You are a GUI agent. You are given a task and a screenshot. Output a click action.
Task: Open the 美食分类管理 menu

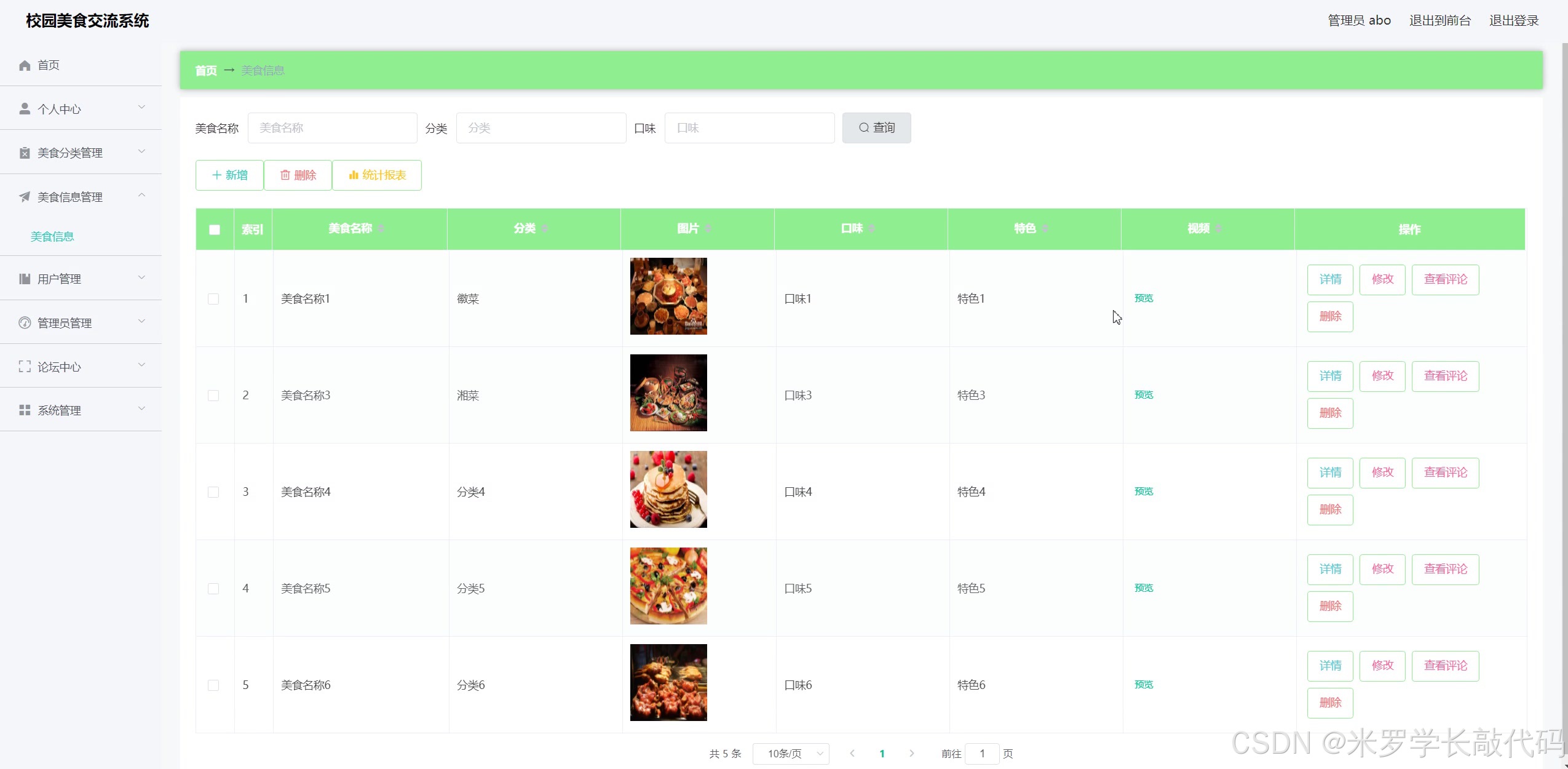pyautogui.click(x=81, y=153)
